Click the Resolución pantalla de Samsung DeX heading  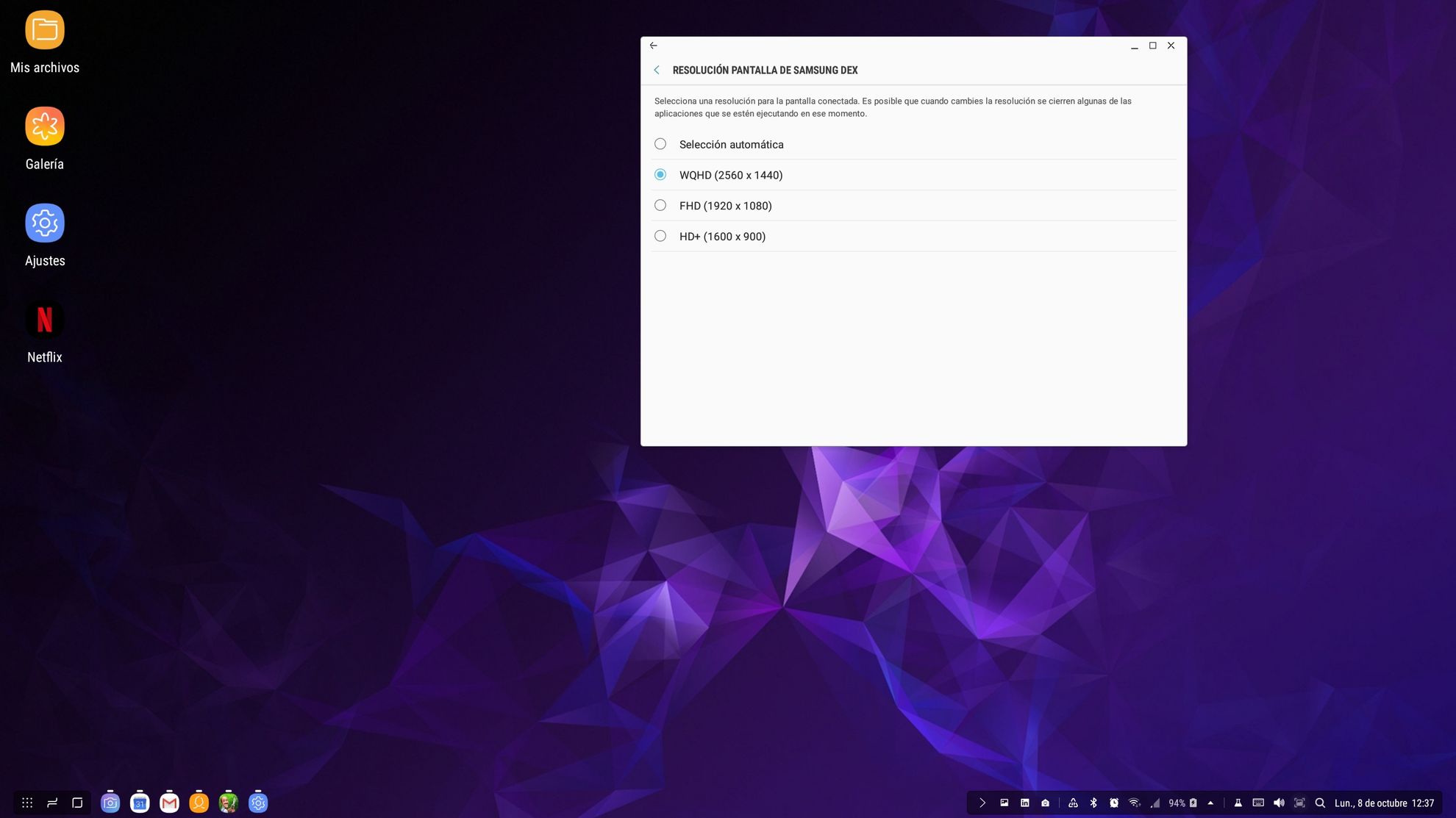click(x=765, y=70)
